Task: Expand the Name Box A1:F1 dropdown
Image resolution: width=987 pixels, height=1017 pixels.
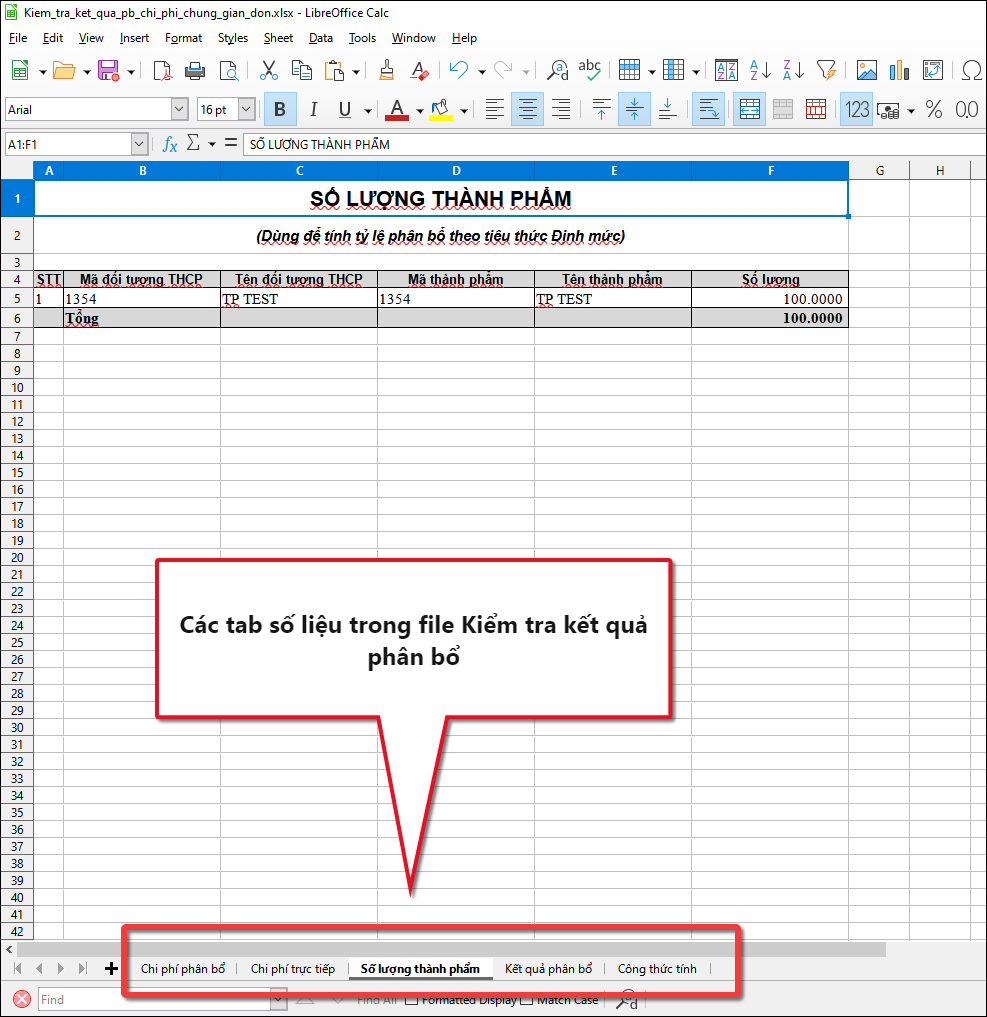Action: tap(139, 144)
